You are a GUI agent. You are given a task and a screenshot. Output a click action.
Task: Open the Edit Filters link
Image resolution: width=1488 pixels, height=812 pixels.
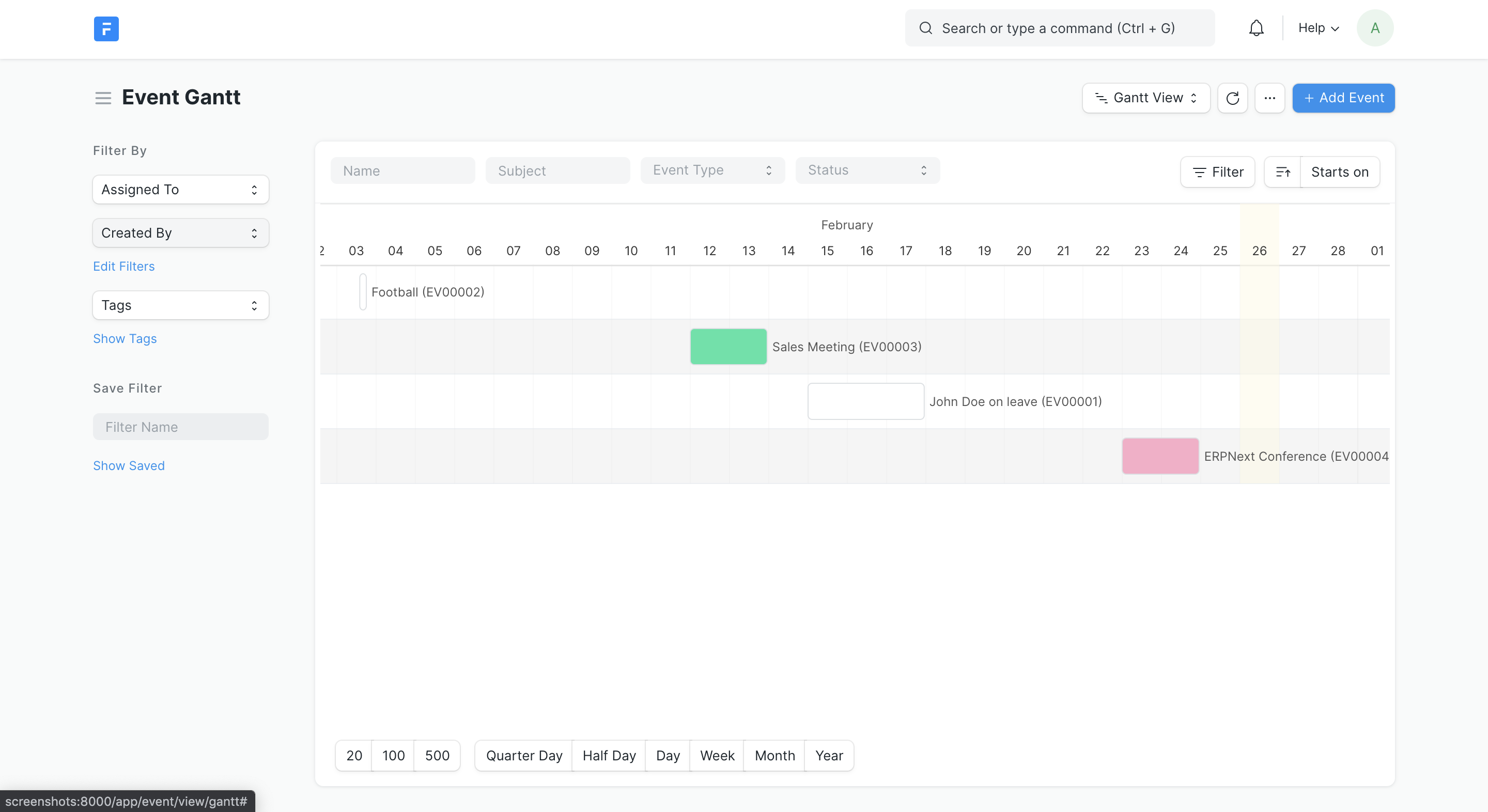pyautogui.click(x=123, y=266)
